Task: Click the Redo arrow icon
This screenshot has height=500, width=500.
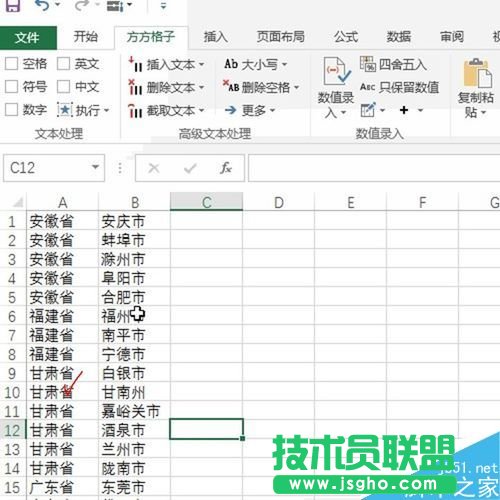Action: point(82,5)
